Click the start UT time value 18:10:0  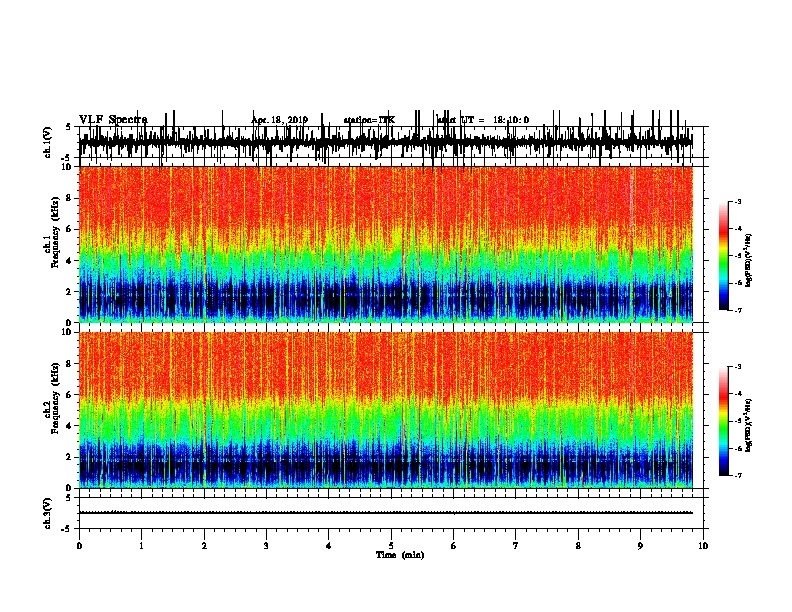coord(511,120)
